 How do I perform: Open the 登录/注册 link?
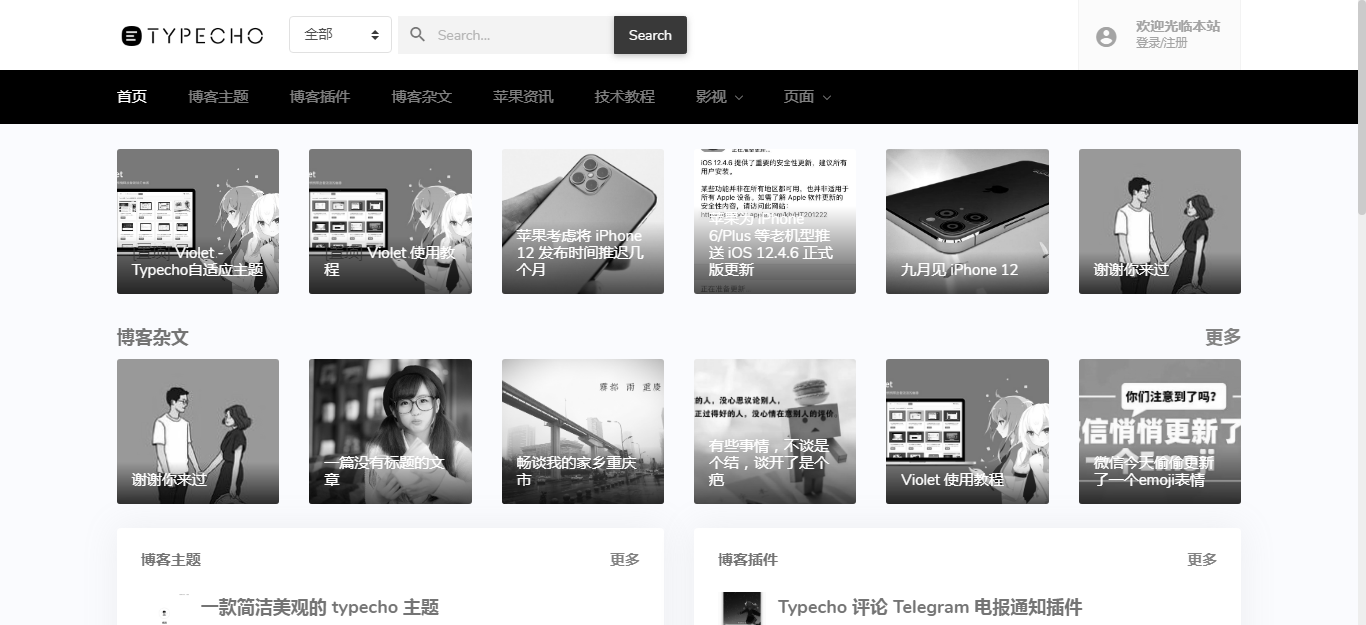(x=1162, y=43)
